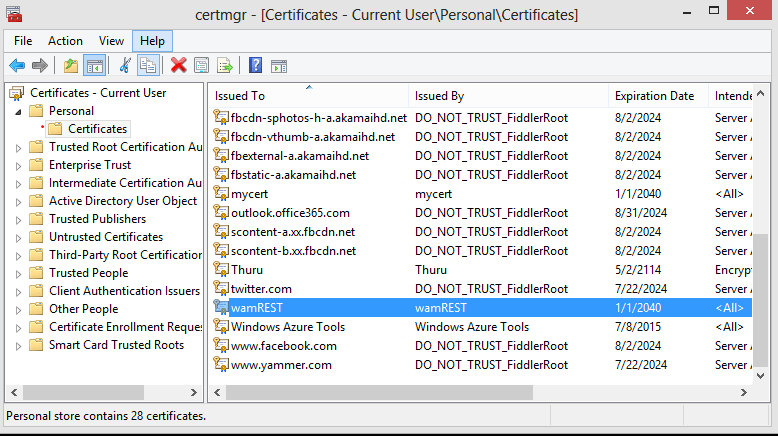
Task: Click the Export List toolbar icon
Action: pos(225,66)
